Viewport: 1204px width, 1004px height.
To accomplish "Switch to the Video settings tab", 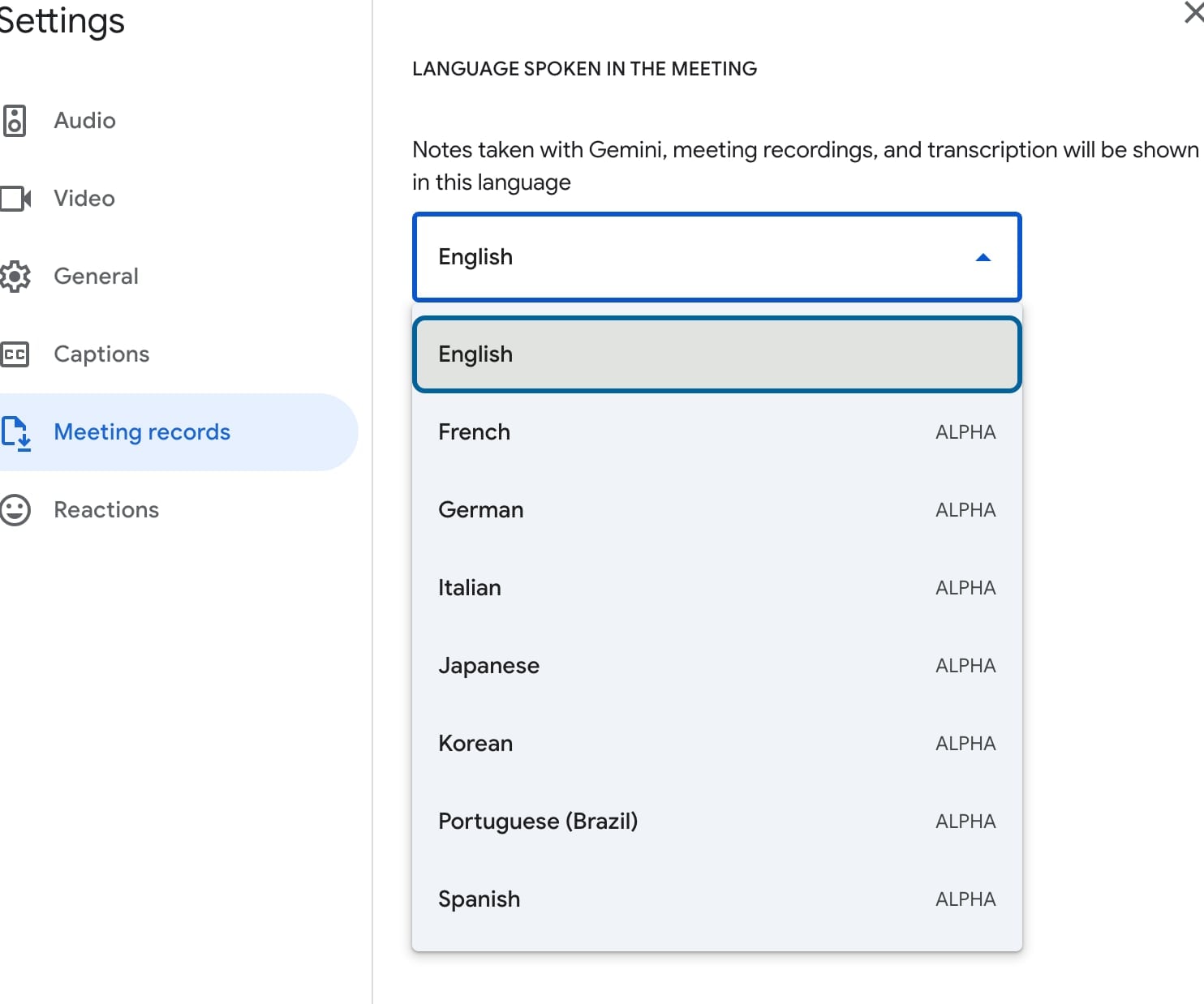I will (178, 199).
